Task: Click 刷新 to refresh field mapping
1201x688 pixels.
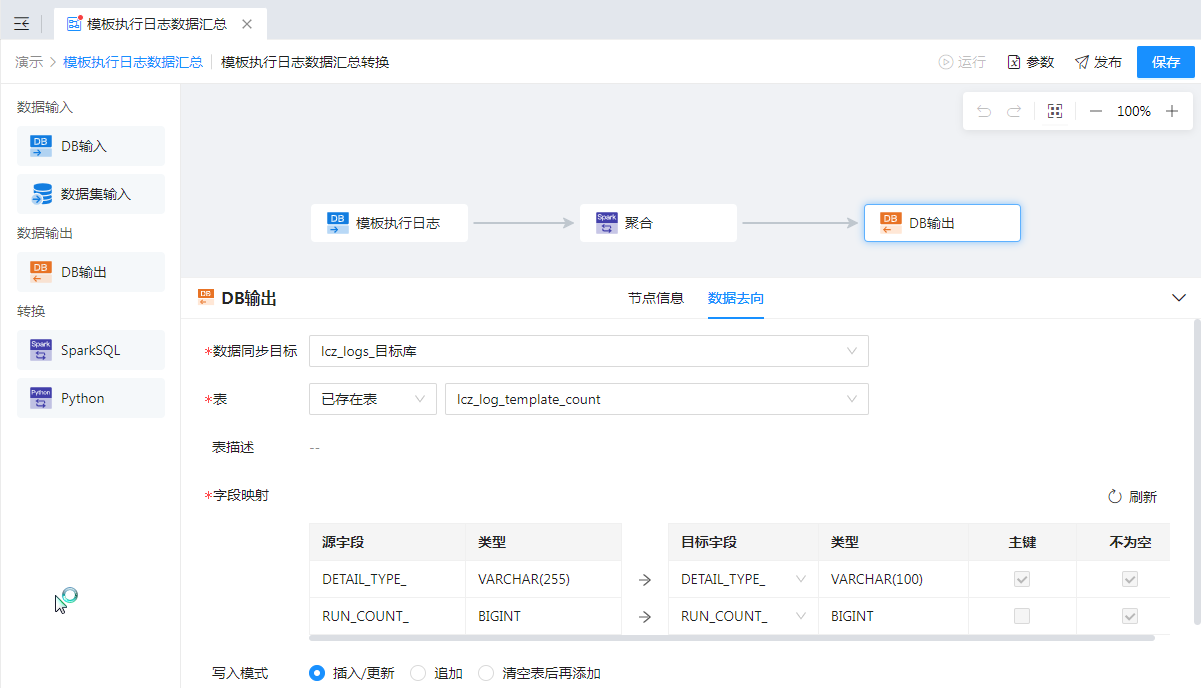Action: point(1132,497)
